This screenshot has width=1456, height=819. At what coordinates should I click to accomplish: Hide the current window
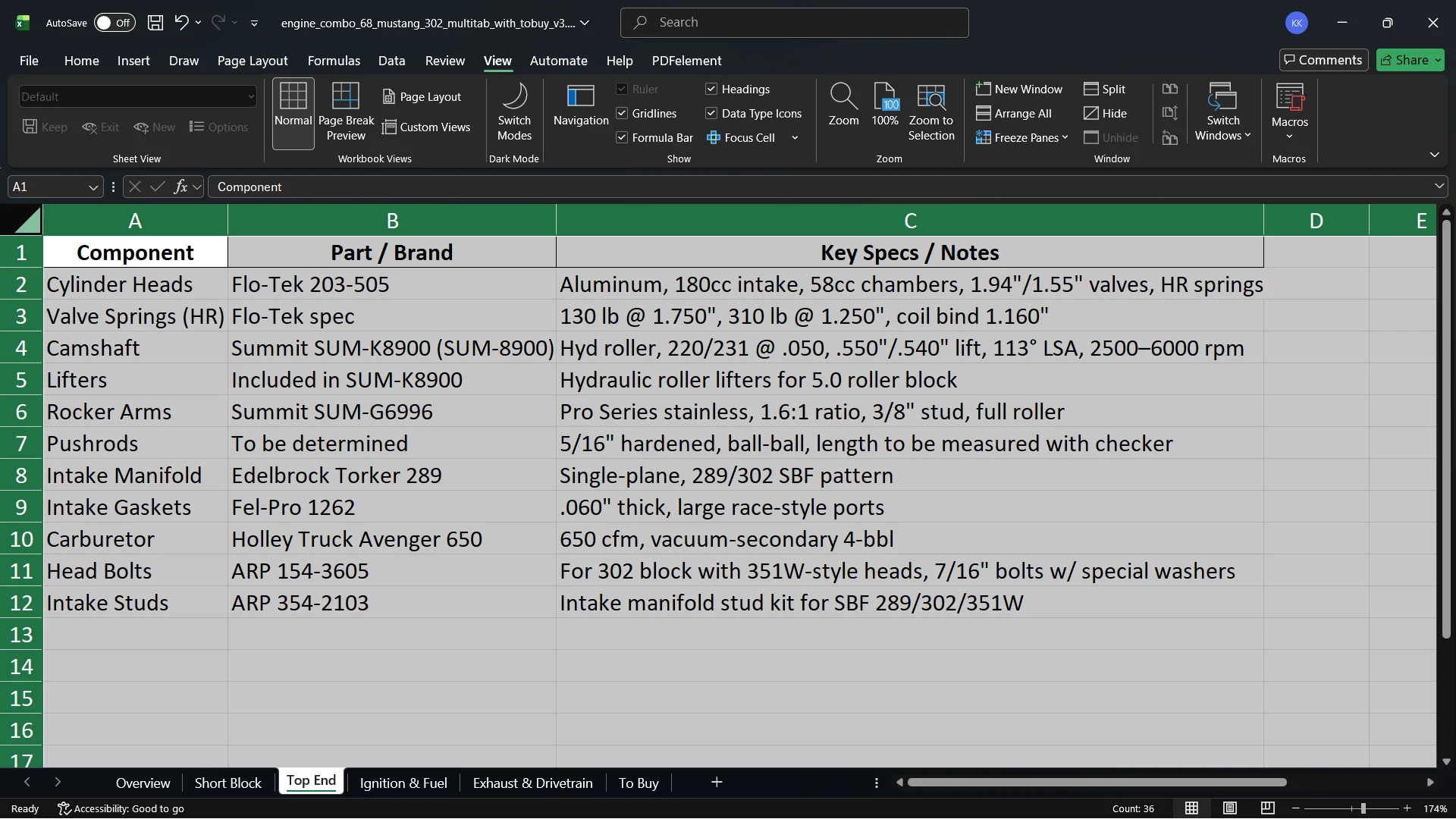click(x=1106, y=114)
